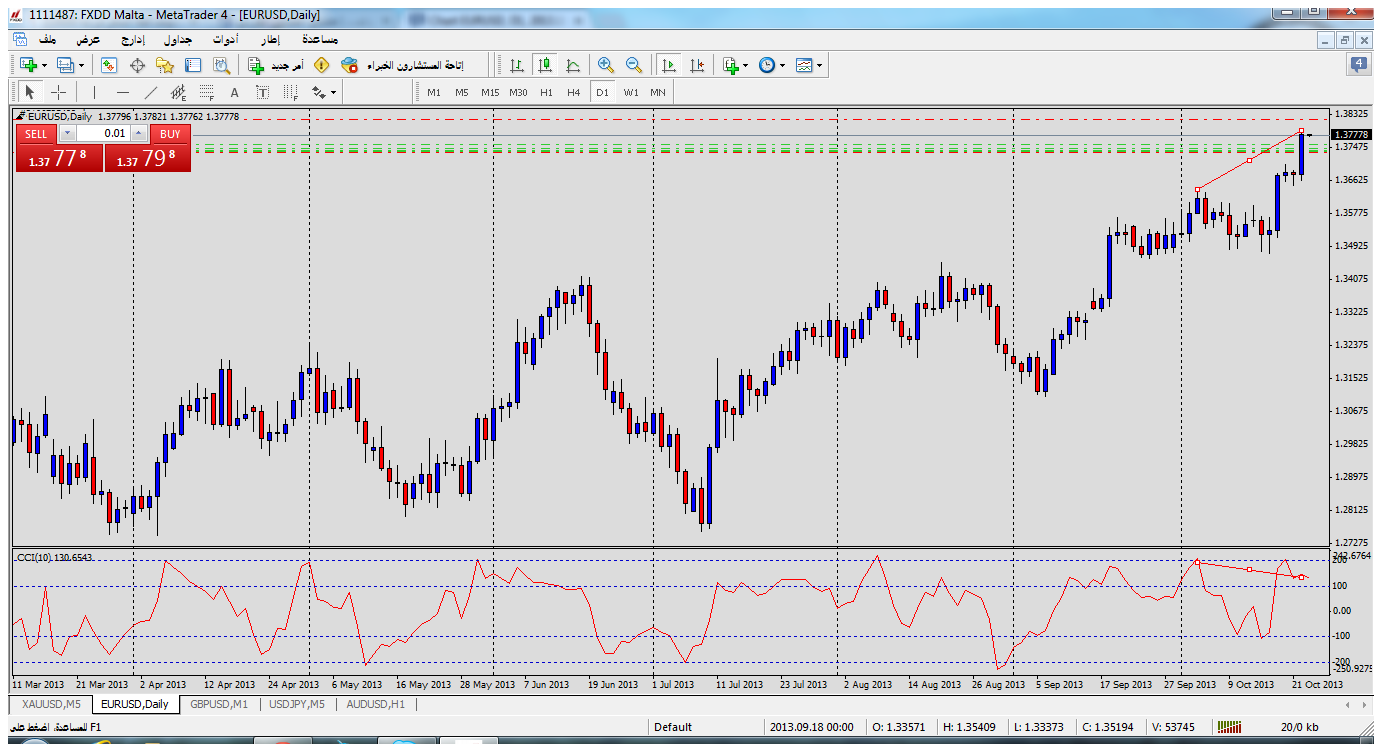Expand the arrows objects dropdown
This screenshot has height=744, width=1382.
334,92
